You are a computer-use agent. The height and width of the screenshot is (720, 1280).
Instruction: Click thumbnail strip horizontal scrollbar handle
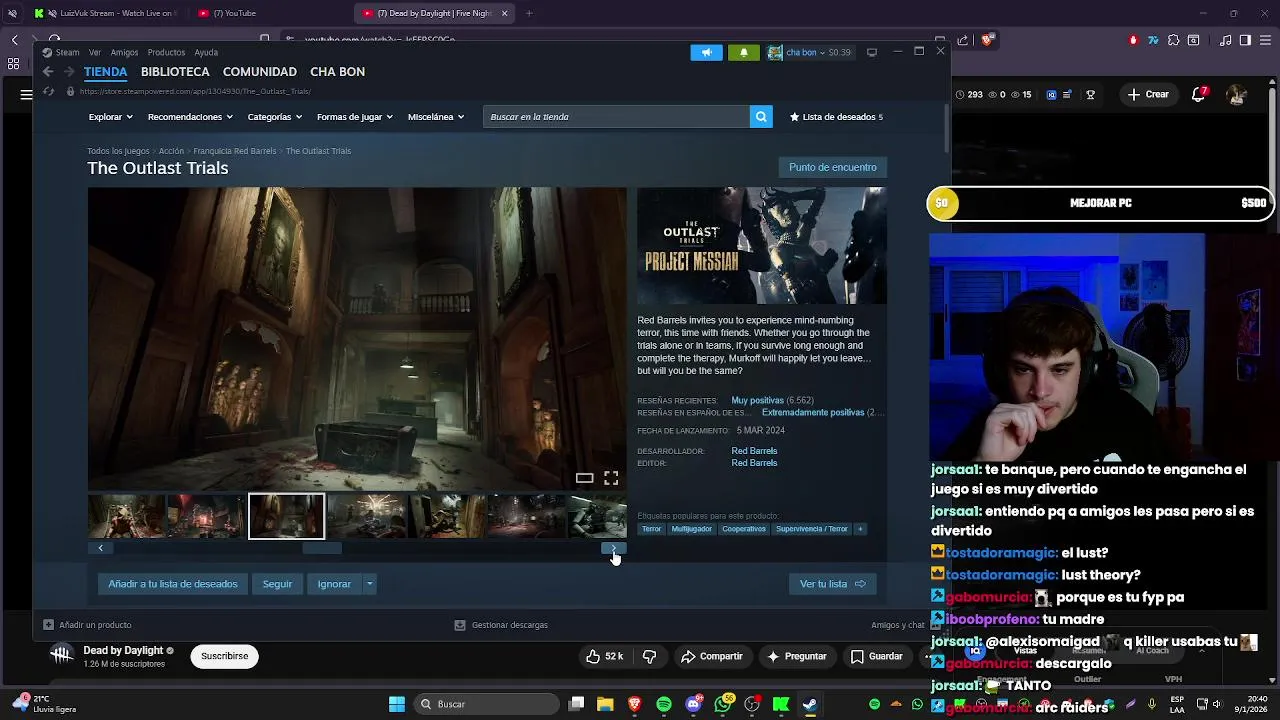(x=322, y=548)
